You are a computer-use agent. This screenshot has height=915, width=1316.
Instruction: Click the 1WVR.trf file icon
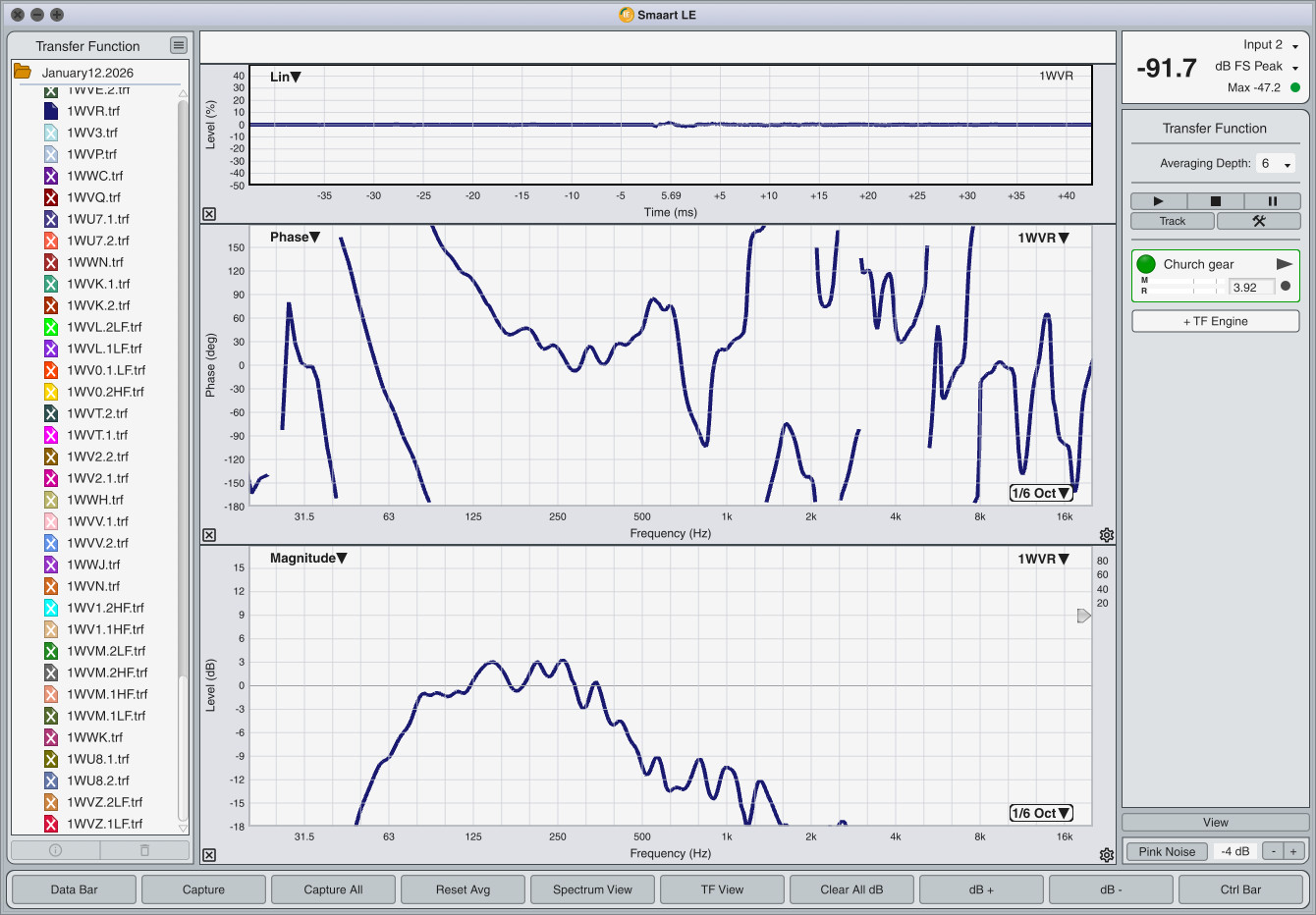click(51, 111)
